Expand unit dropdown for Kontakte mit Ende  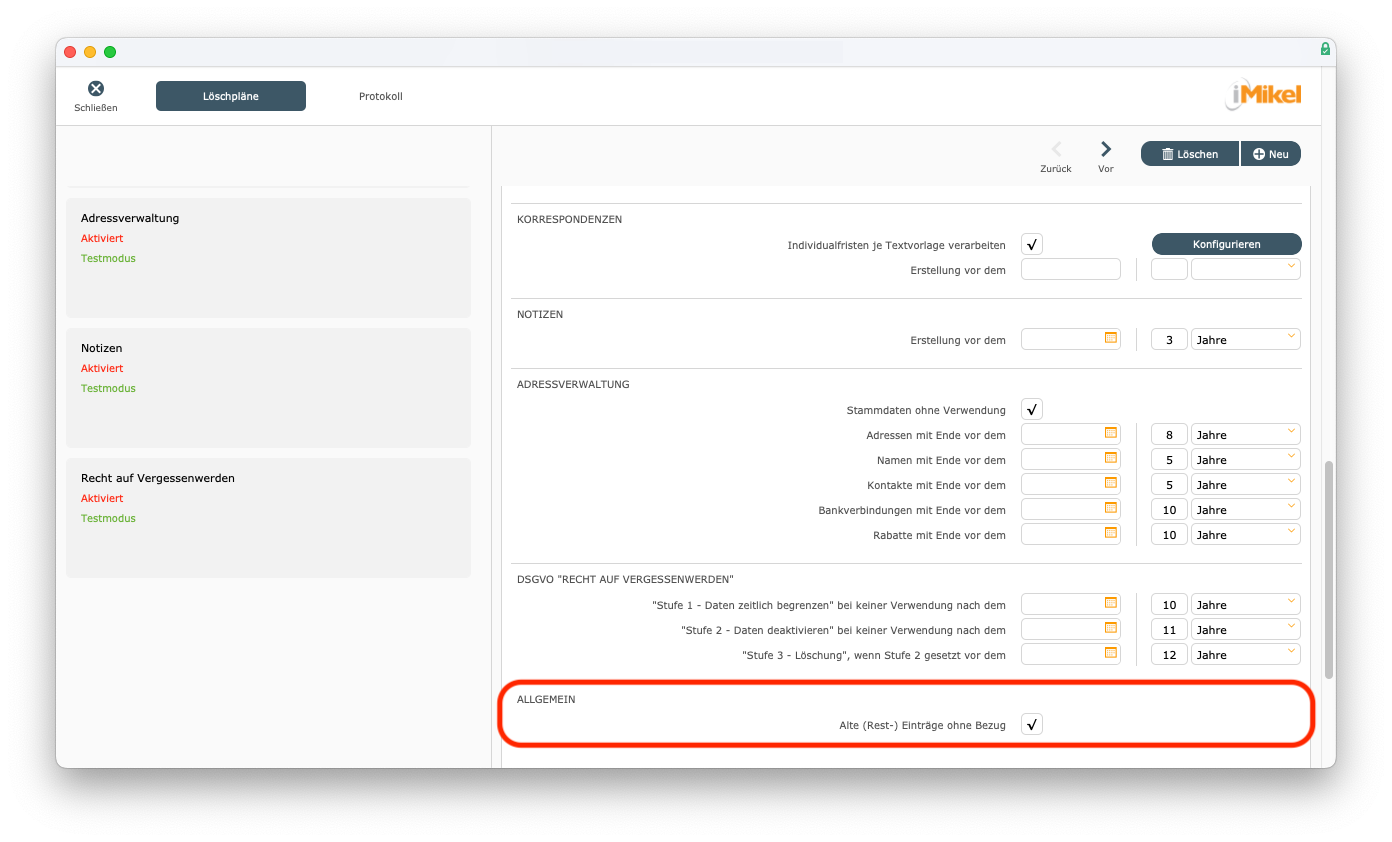pyautogui.click(x=1245, y=484)
